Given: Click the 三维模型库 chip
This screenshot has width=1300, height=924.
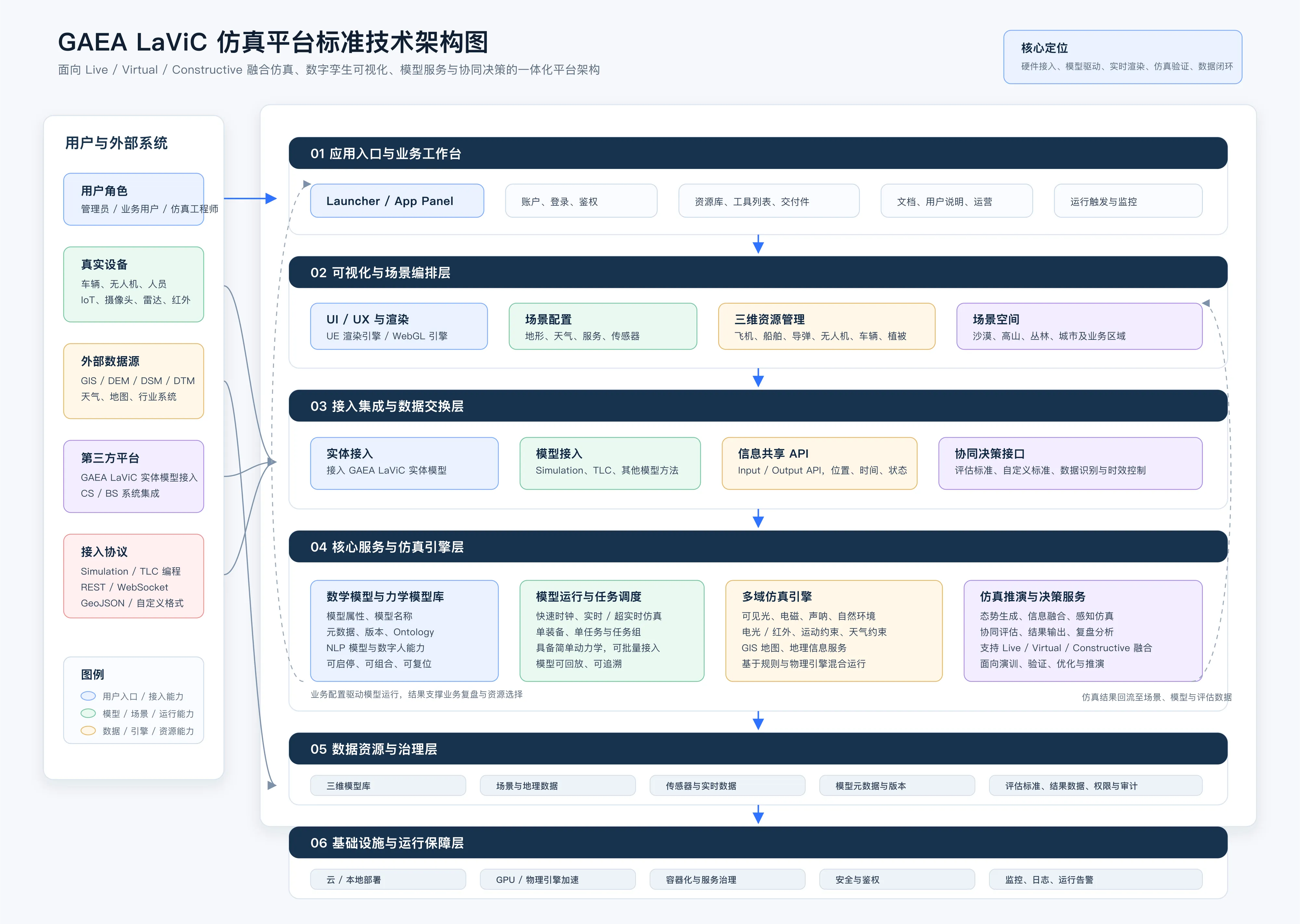Looking at the screenshot, I should [388, 786].
